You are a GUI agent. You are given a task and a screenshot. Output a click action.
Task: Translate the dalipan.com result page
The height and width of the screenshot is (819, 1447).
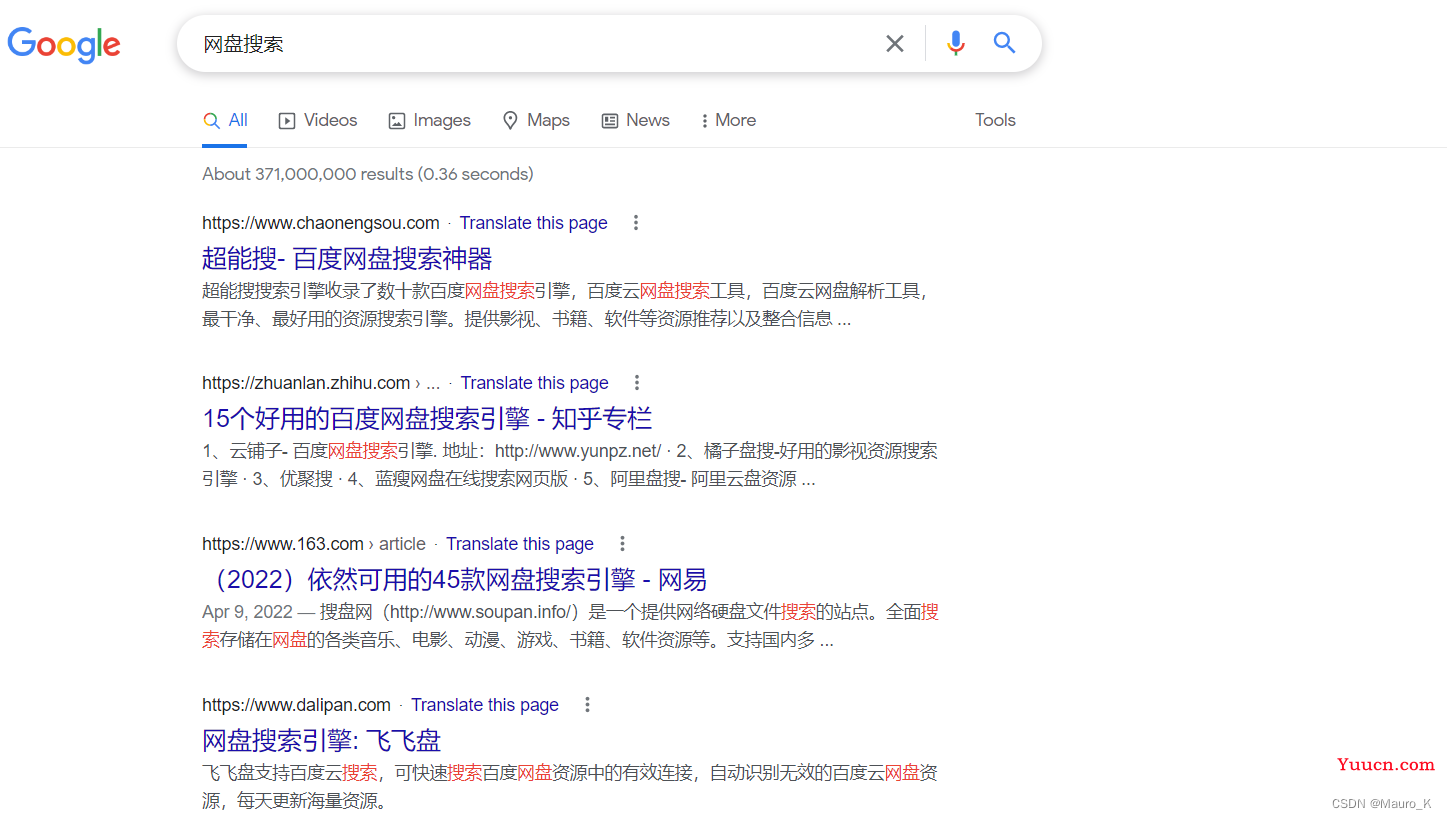485,705
